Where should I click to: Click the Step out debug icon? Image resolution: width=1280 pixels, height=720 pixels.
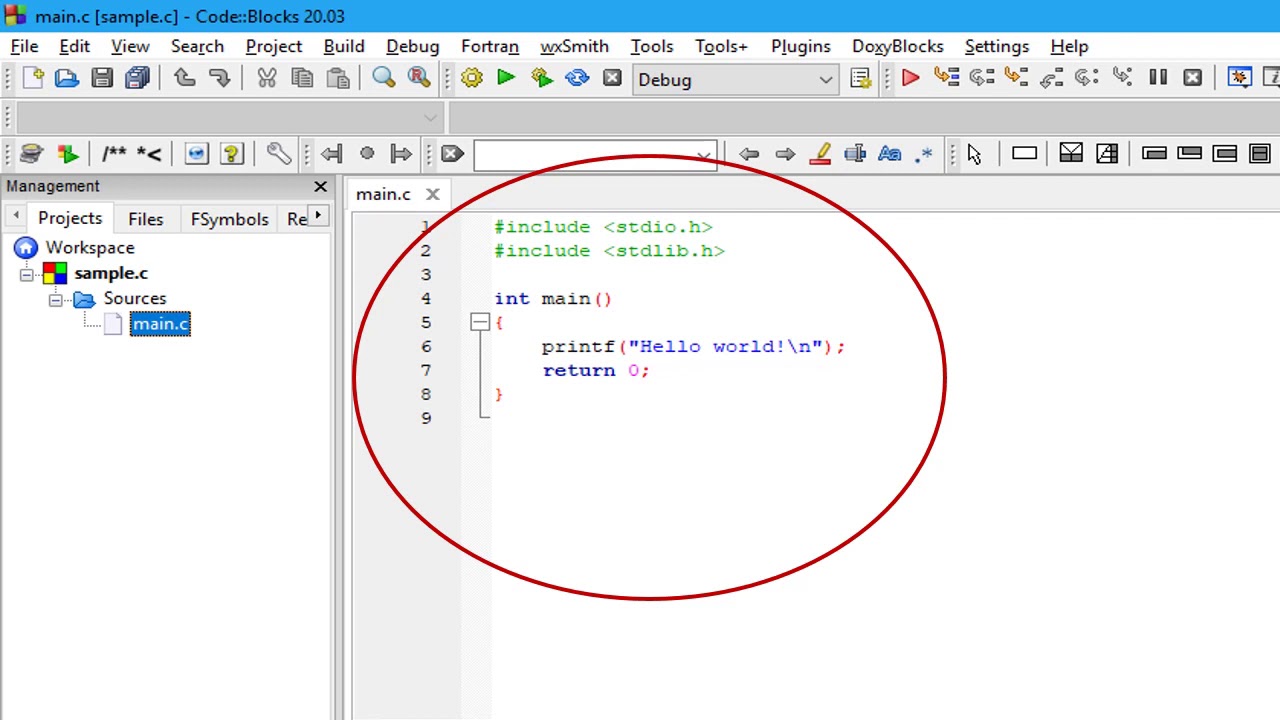click(1051, 78)
